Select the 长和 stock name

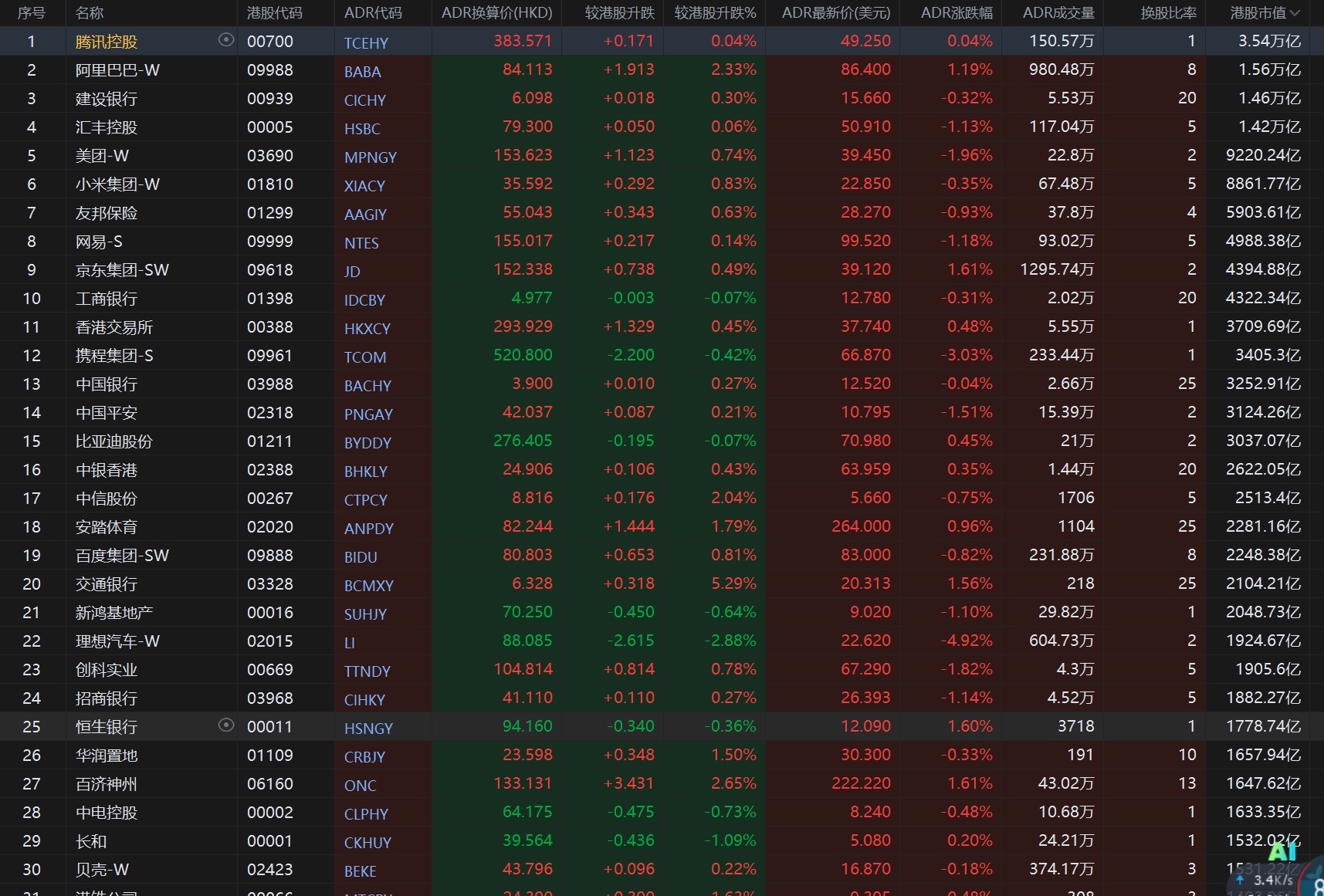click(91, 841)
